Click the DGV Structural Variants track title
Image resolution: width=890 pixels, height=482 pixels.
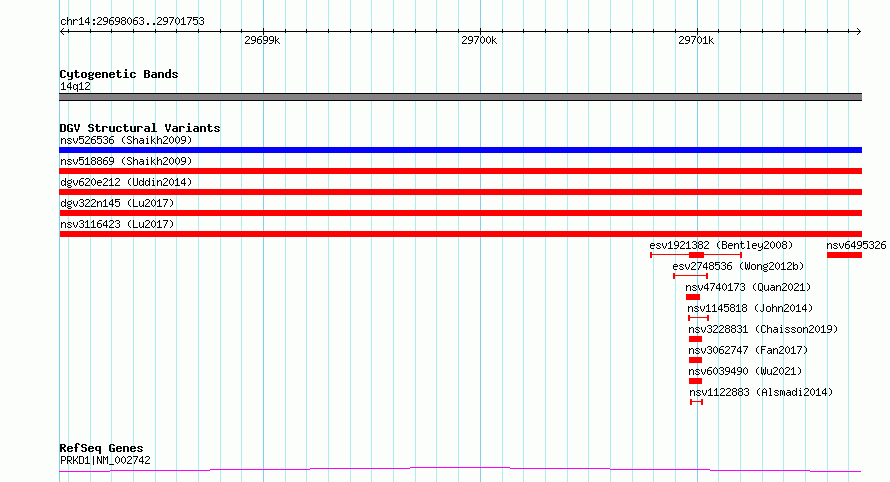coord(140,128)
